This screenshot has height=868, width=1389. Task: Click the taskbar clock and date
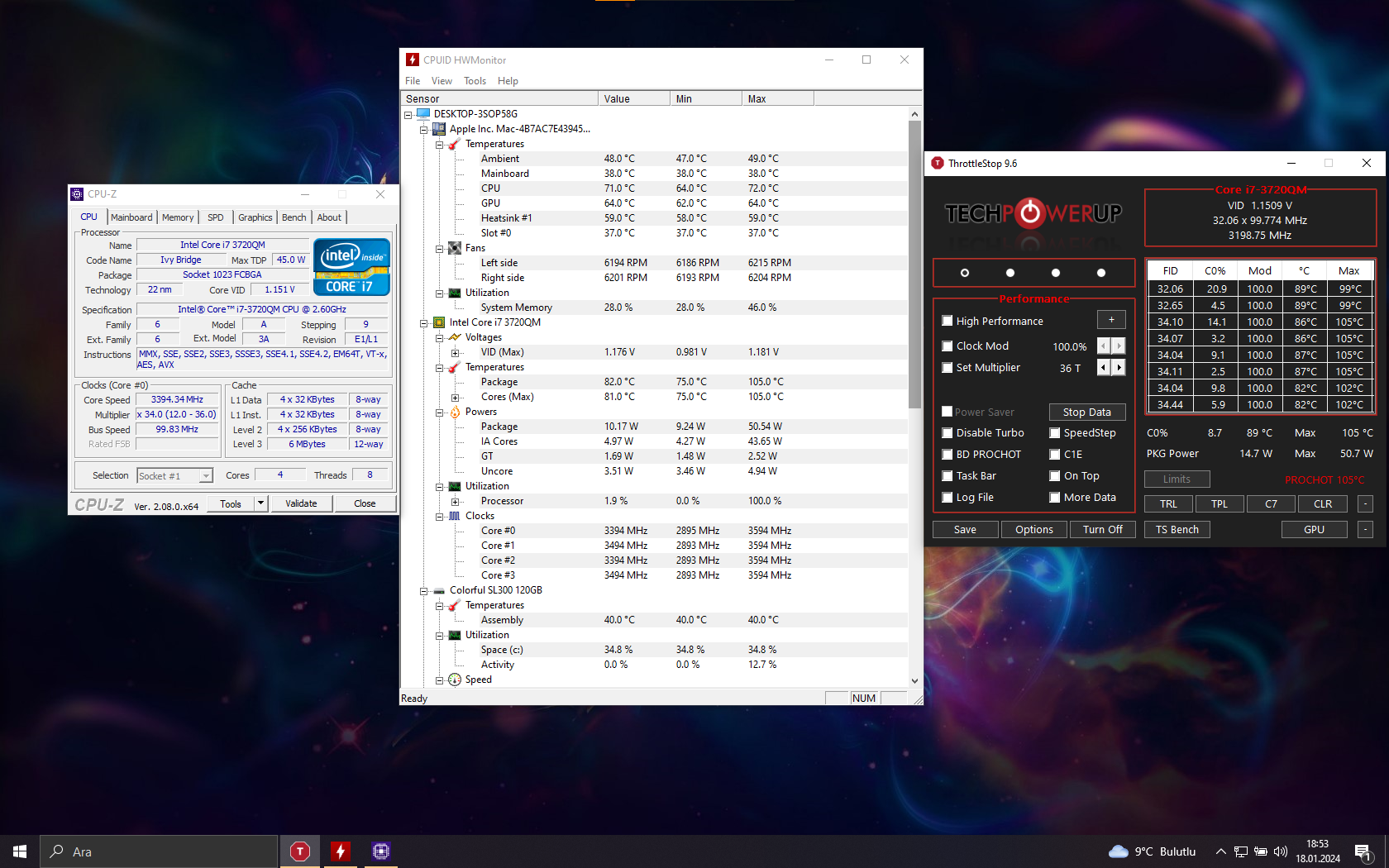(x=1317, y=851)
